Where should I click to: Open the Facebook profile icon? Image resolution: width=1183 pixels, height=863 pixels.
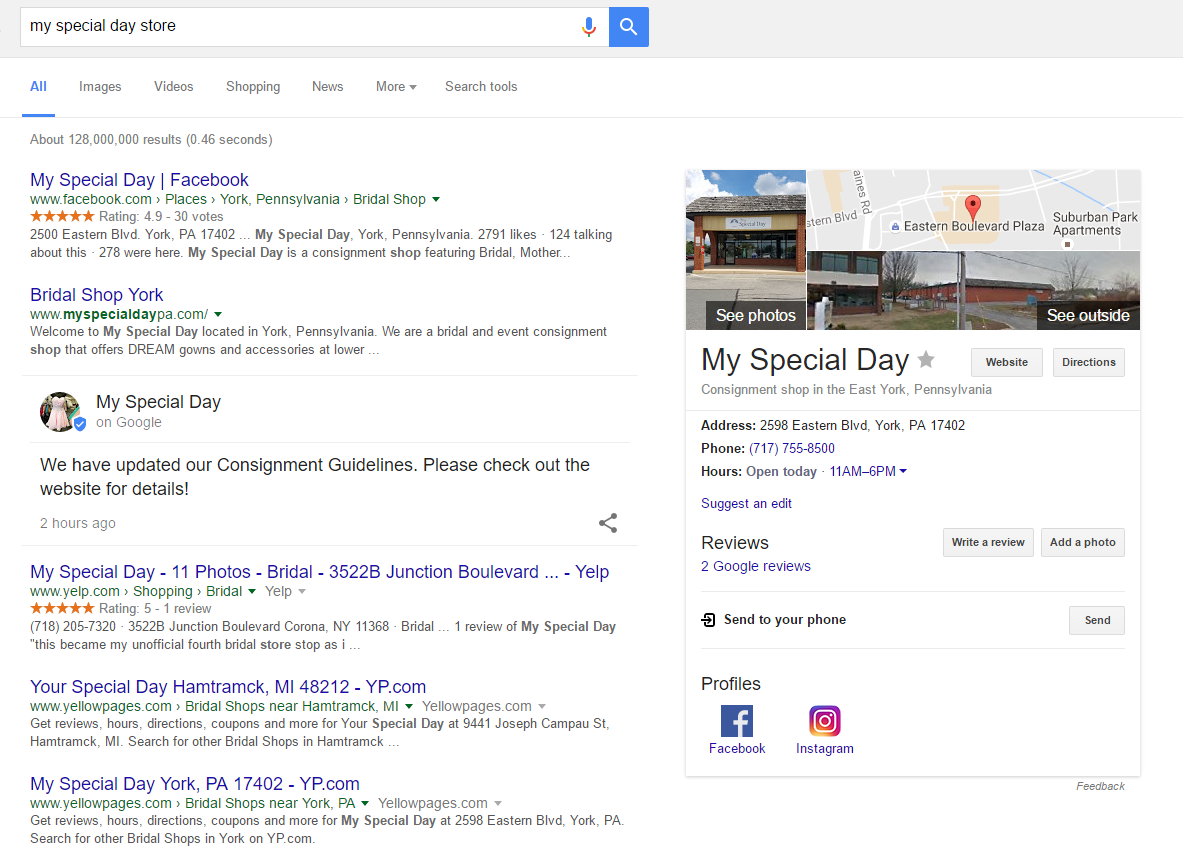click(737, 720)
